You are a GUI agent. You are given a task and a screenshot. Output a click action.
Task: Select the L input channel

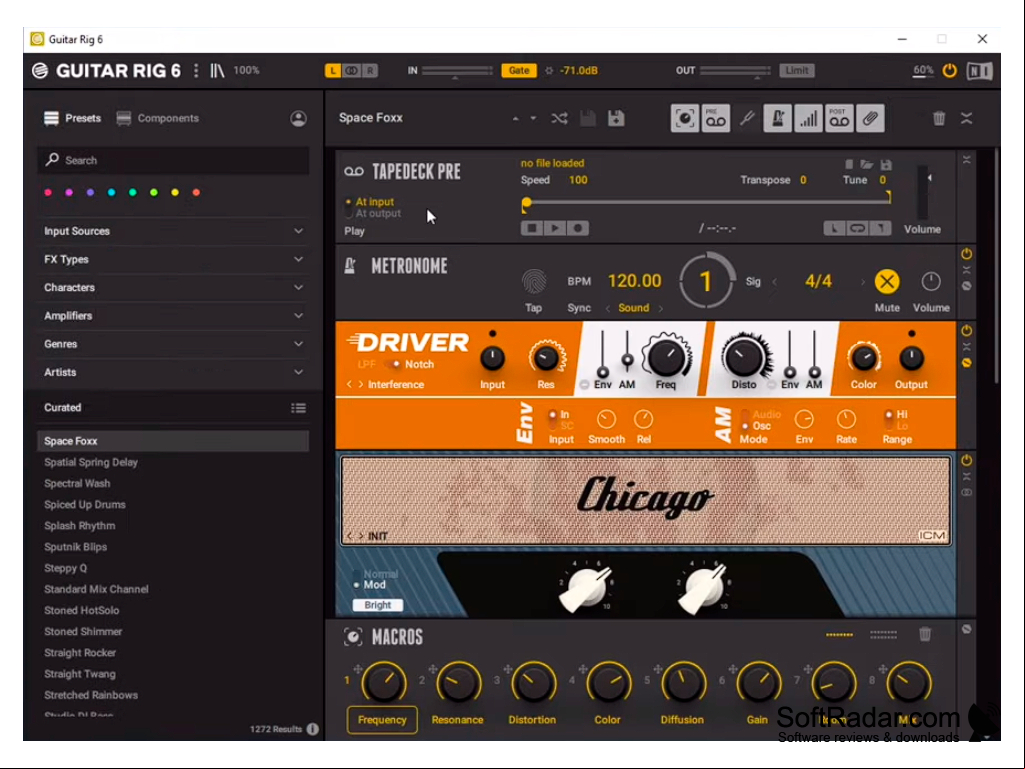coord(333,71)
